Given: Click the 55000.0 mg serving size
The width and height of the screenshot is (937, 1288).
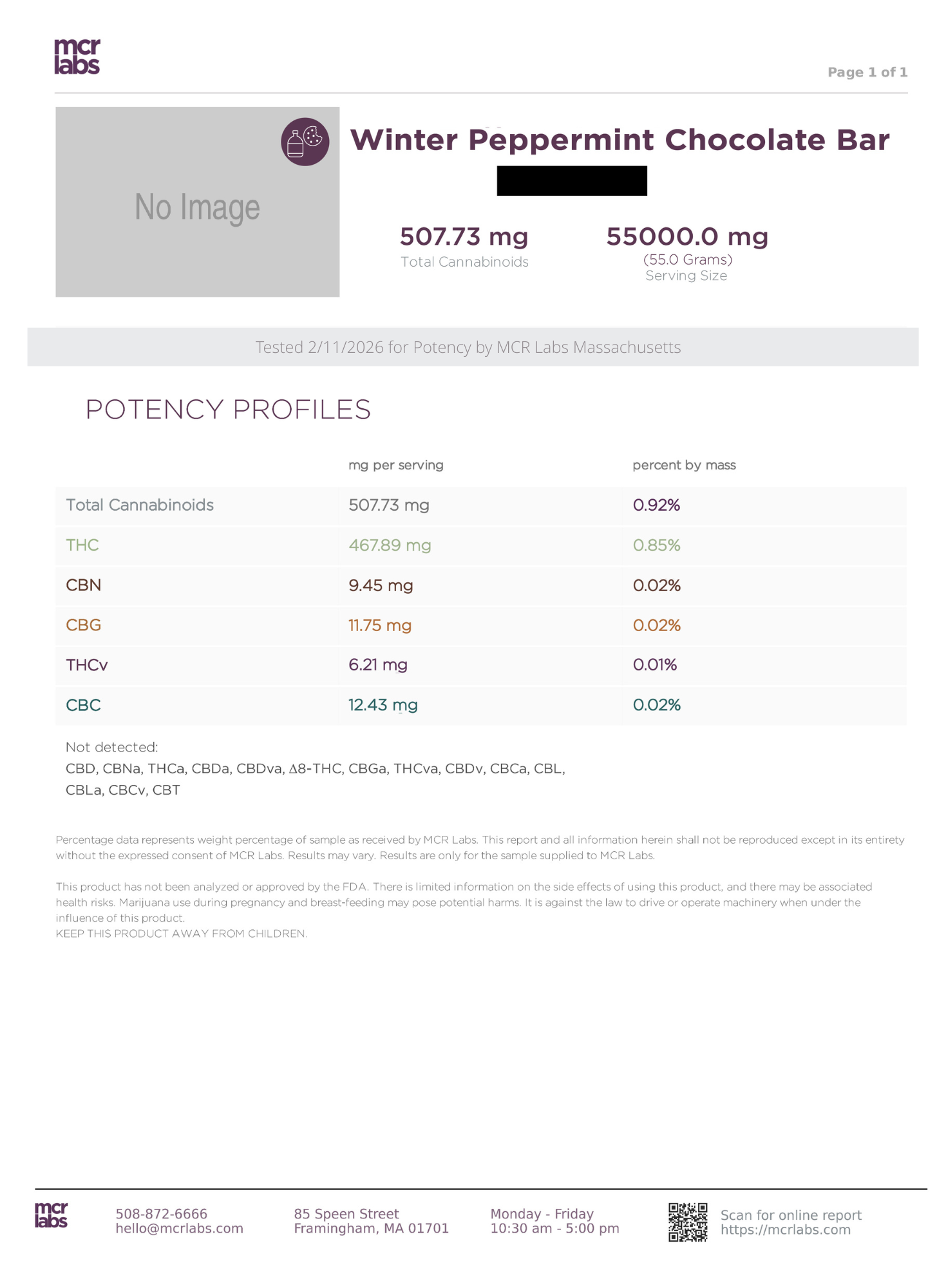Looking at the screenshot, I should click(x=687, y=237).
